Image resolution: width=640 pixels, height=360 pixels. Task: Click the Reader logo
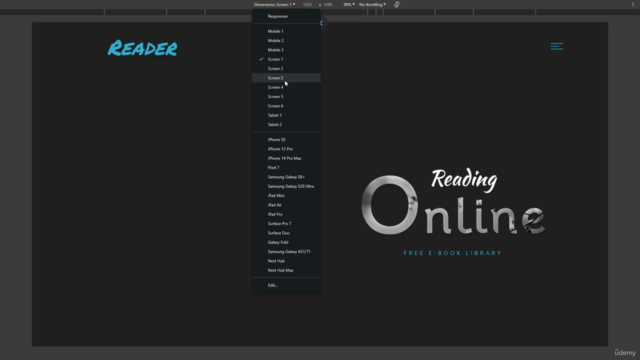(142, 48)
